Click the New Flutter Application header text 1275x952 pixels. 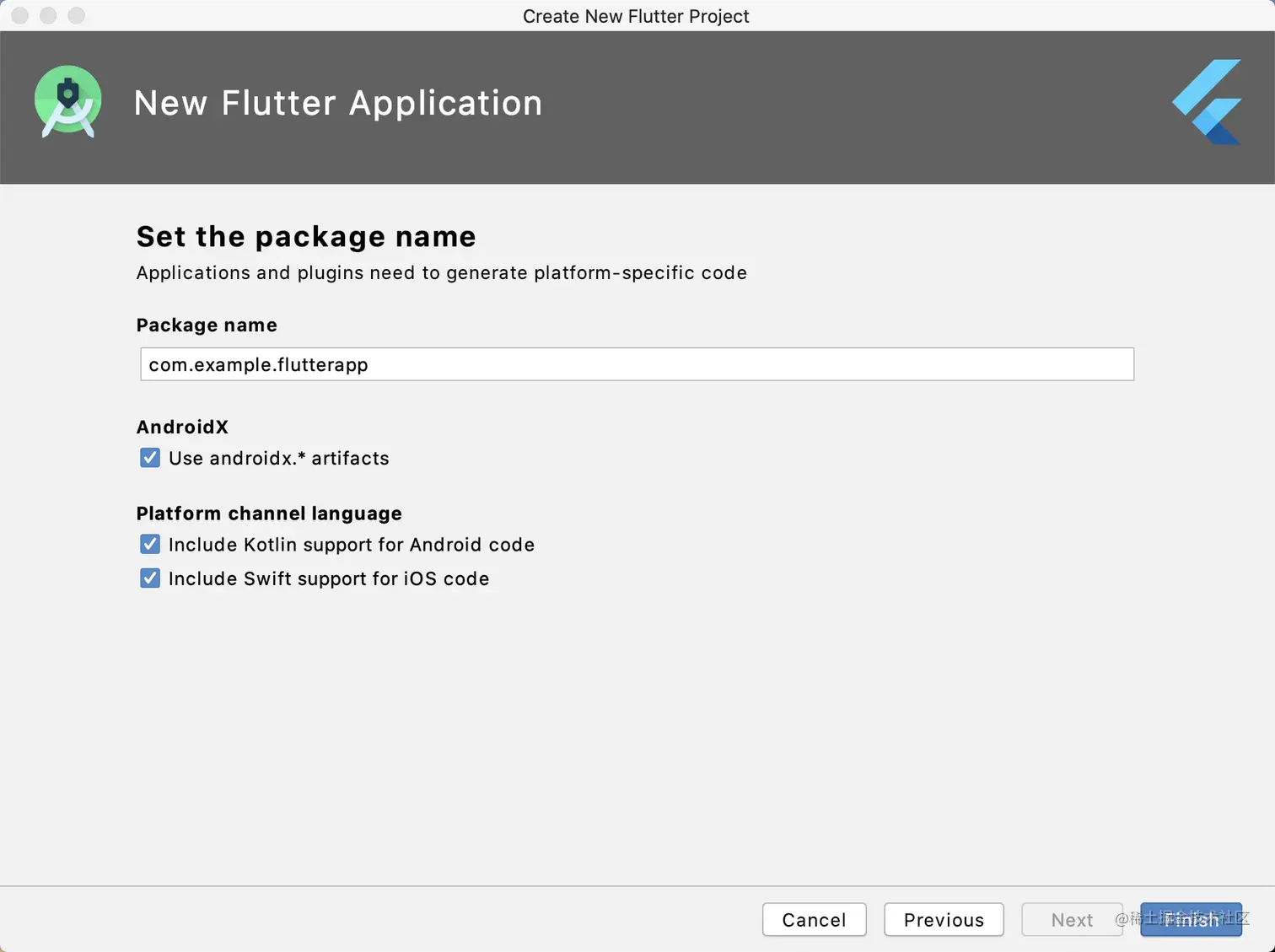pyautogui.click(x=338, y=103)
